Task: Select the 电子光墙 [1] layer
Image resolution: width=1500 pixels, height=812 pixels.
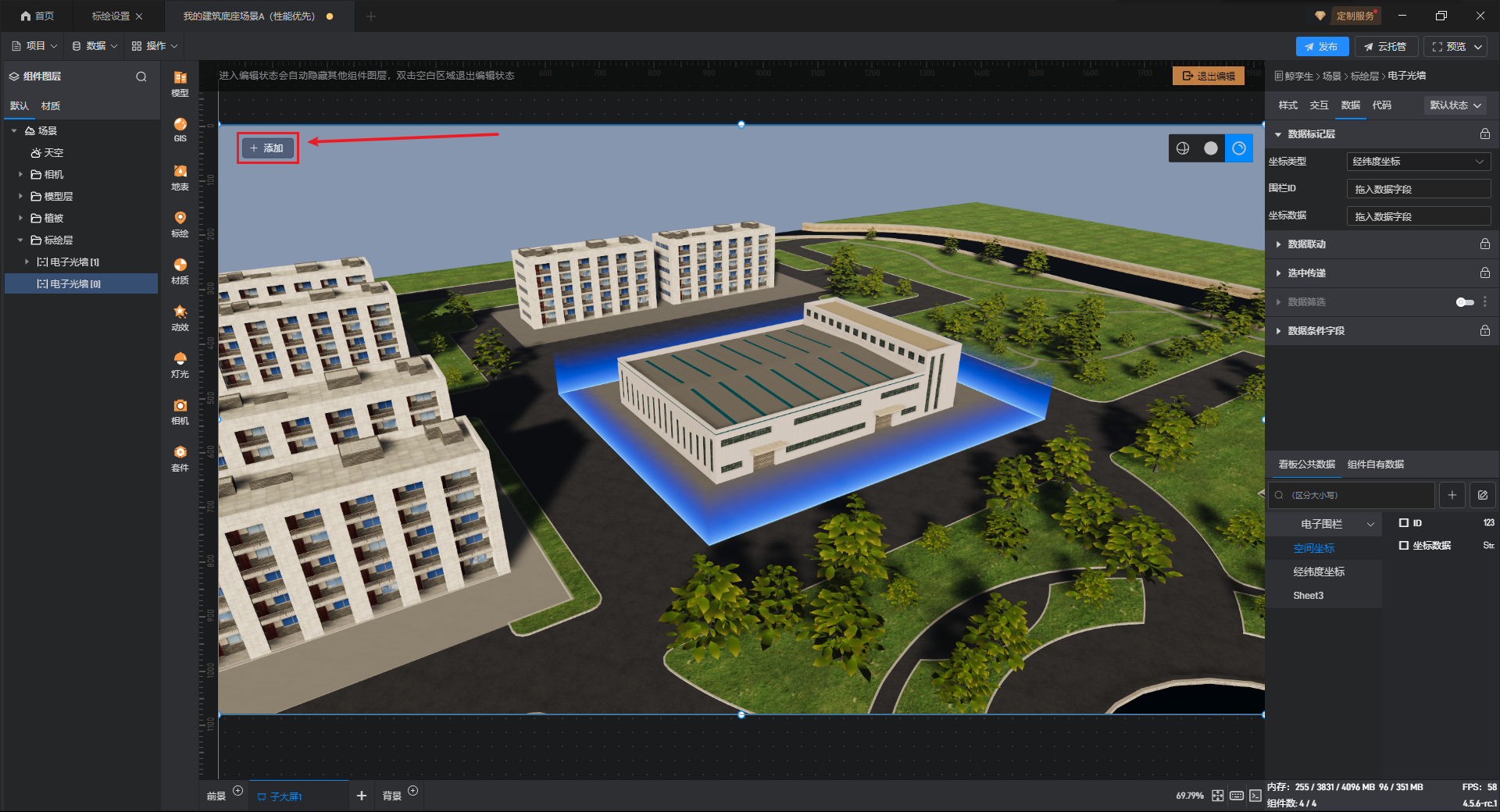Action: point(74,262)
